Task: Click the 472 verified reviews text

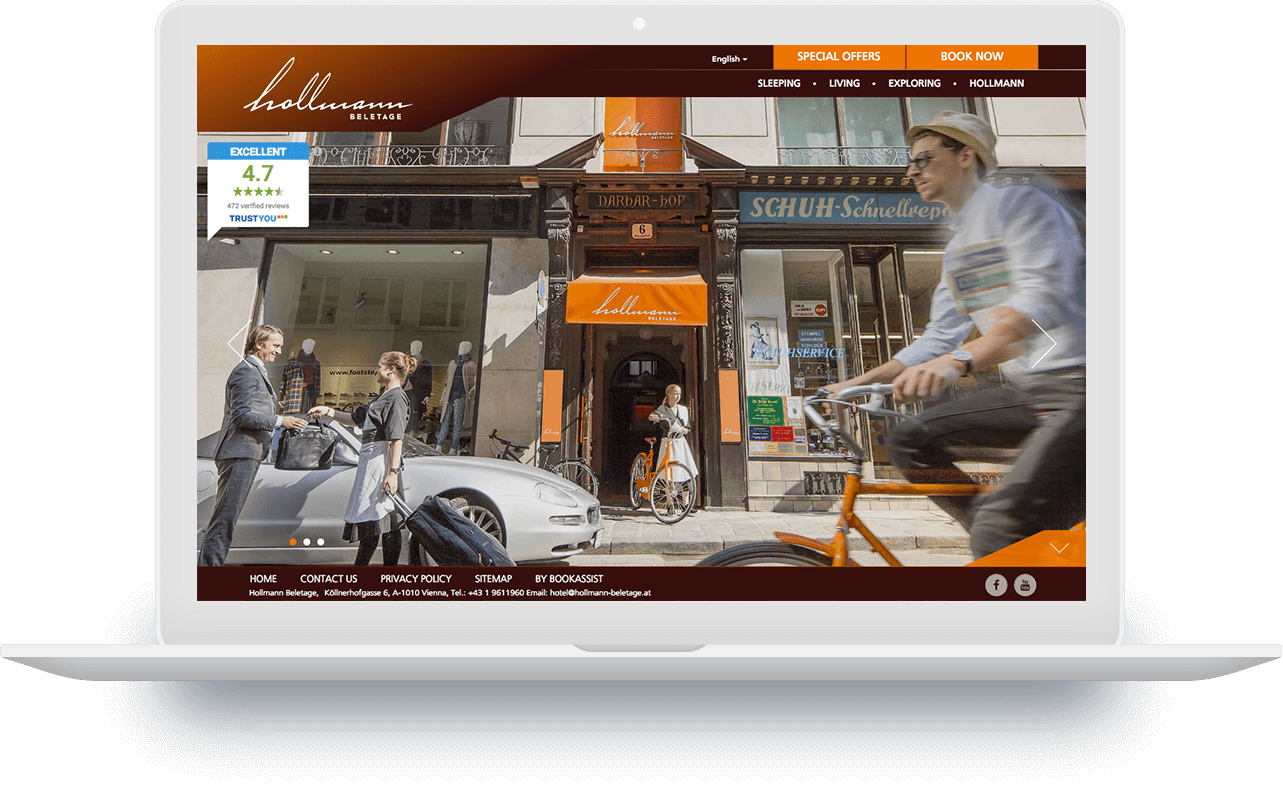Action: point(258,206)
